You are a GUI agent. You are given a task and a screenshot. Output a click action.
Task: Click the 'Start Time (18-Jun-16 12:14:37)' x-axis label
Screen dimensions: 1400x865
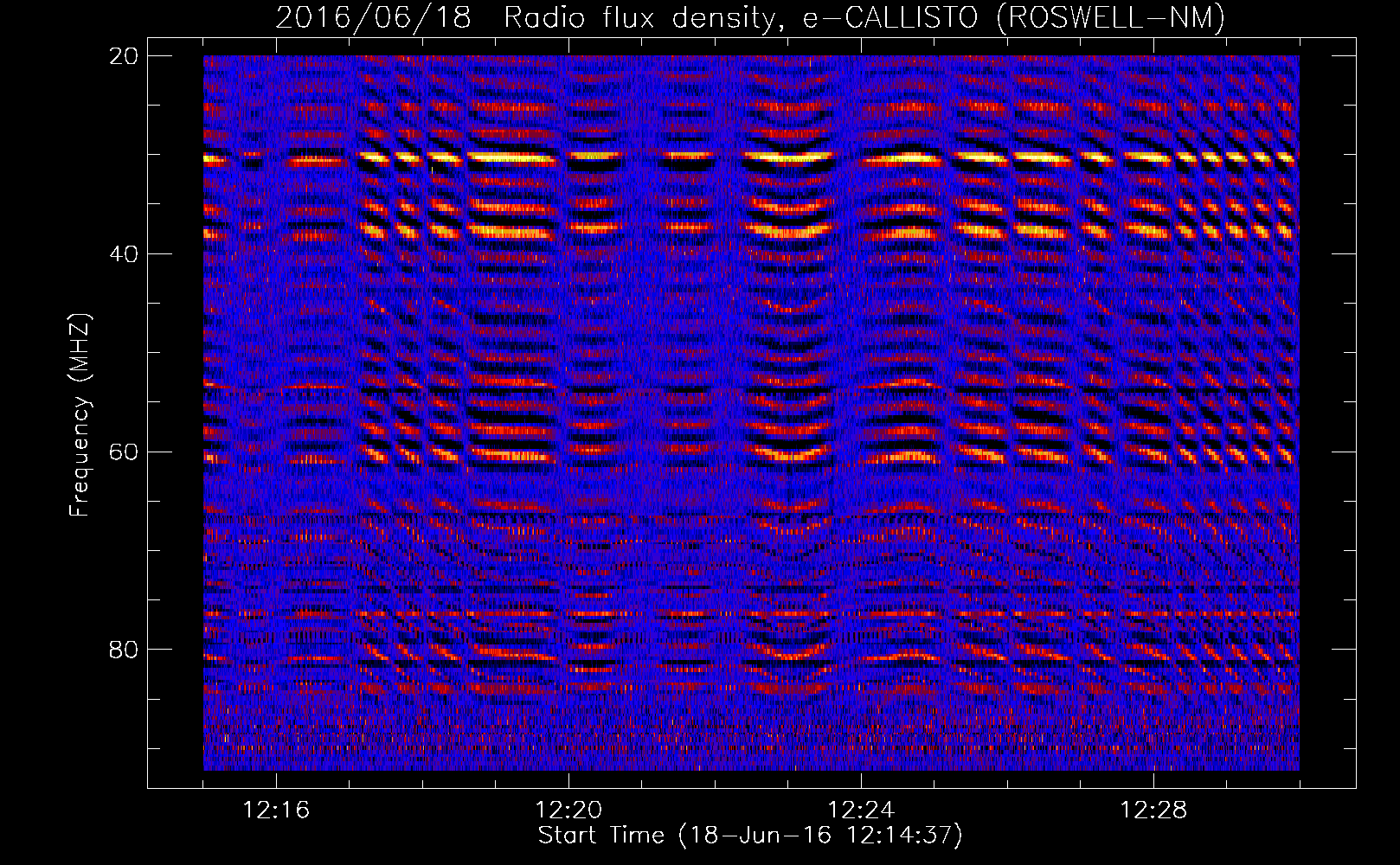coord(750,836)
